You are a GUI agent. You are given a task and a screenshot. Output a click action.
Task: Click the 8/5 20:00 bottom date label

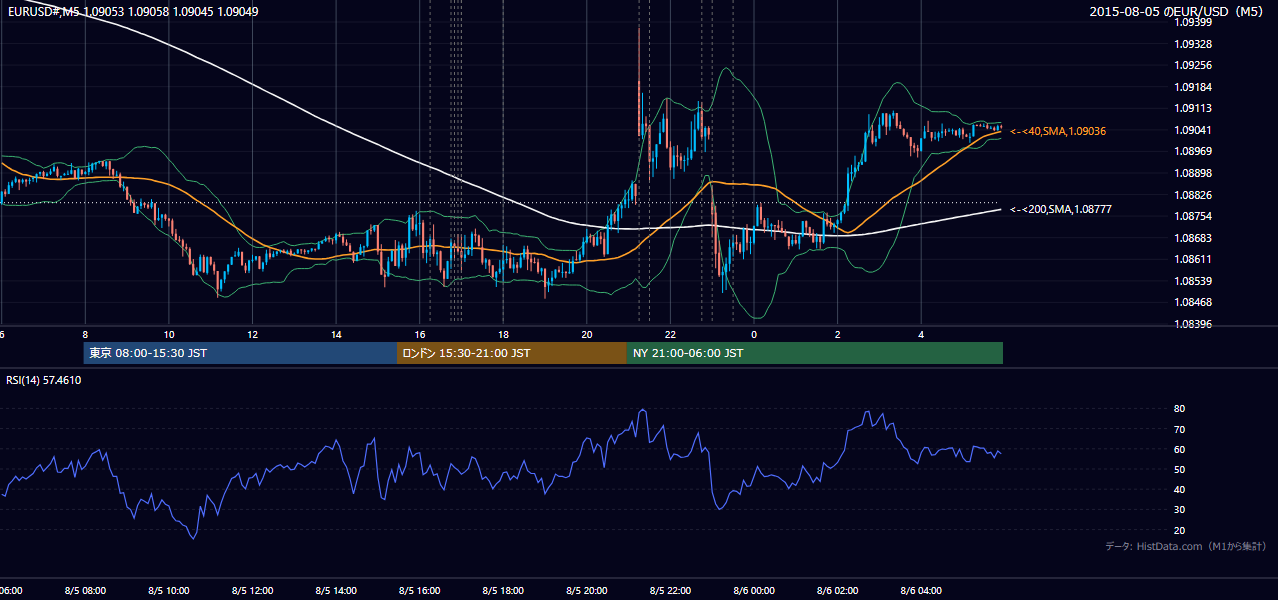coord(586,591)
